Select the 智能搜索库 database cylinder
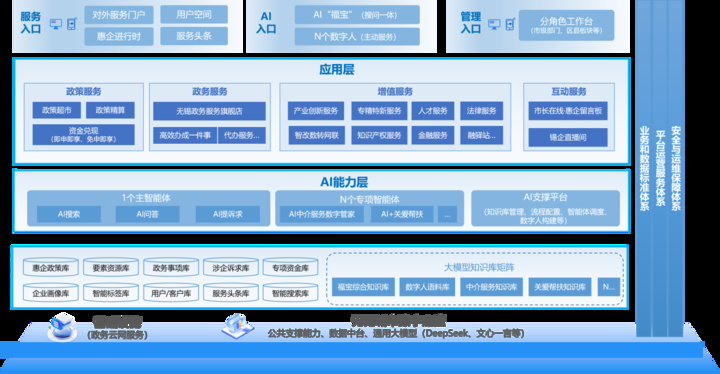This screenshot has height=374, width=720. pyautogui.click(x=290, y=293)
